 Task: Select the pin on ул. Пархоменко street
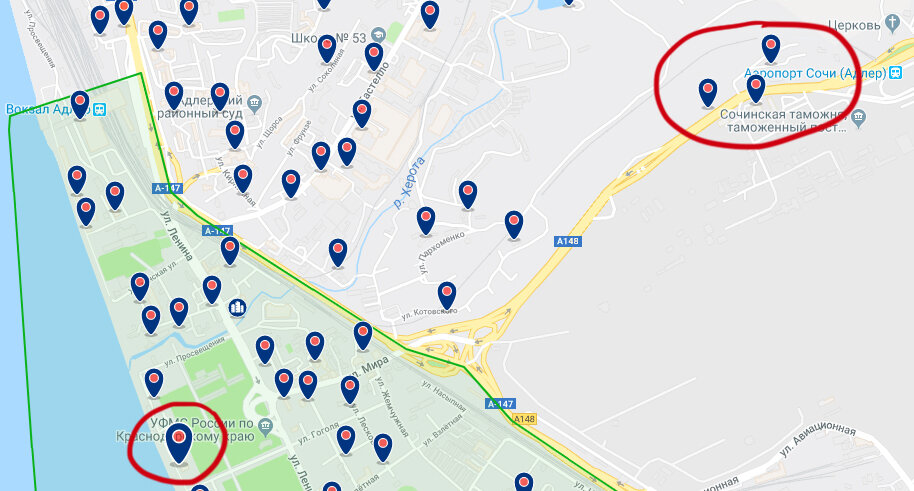426,222
